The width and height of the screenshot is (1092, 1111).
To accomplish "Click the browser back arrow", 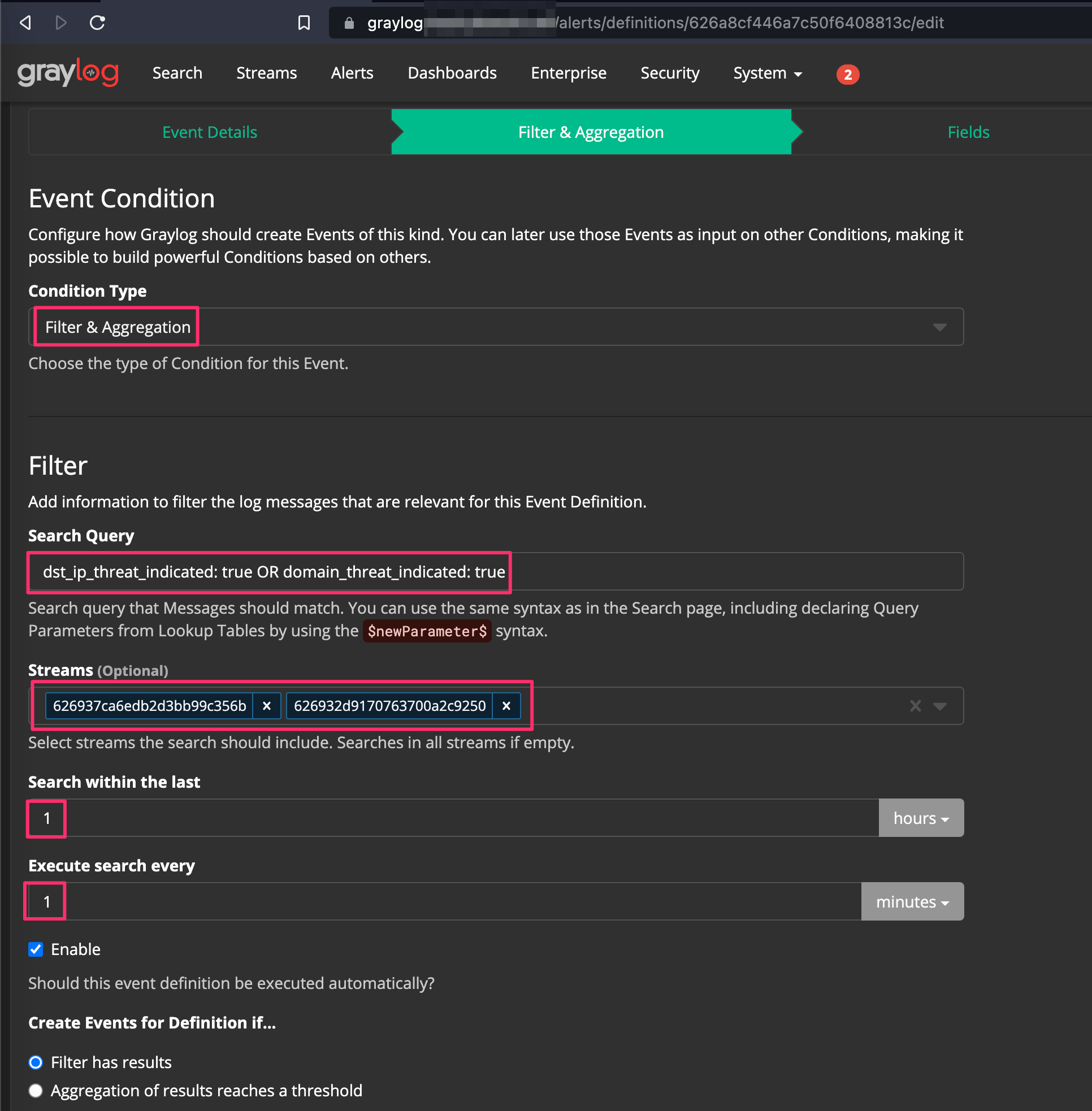I will point(24,23).
